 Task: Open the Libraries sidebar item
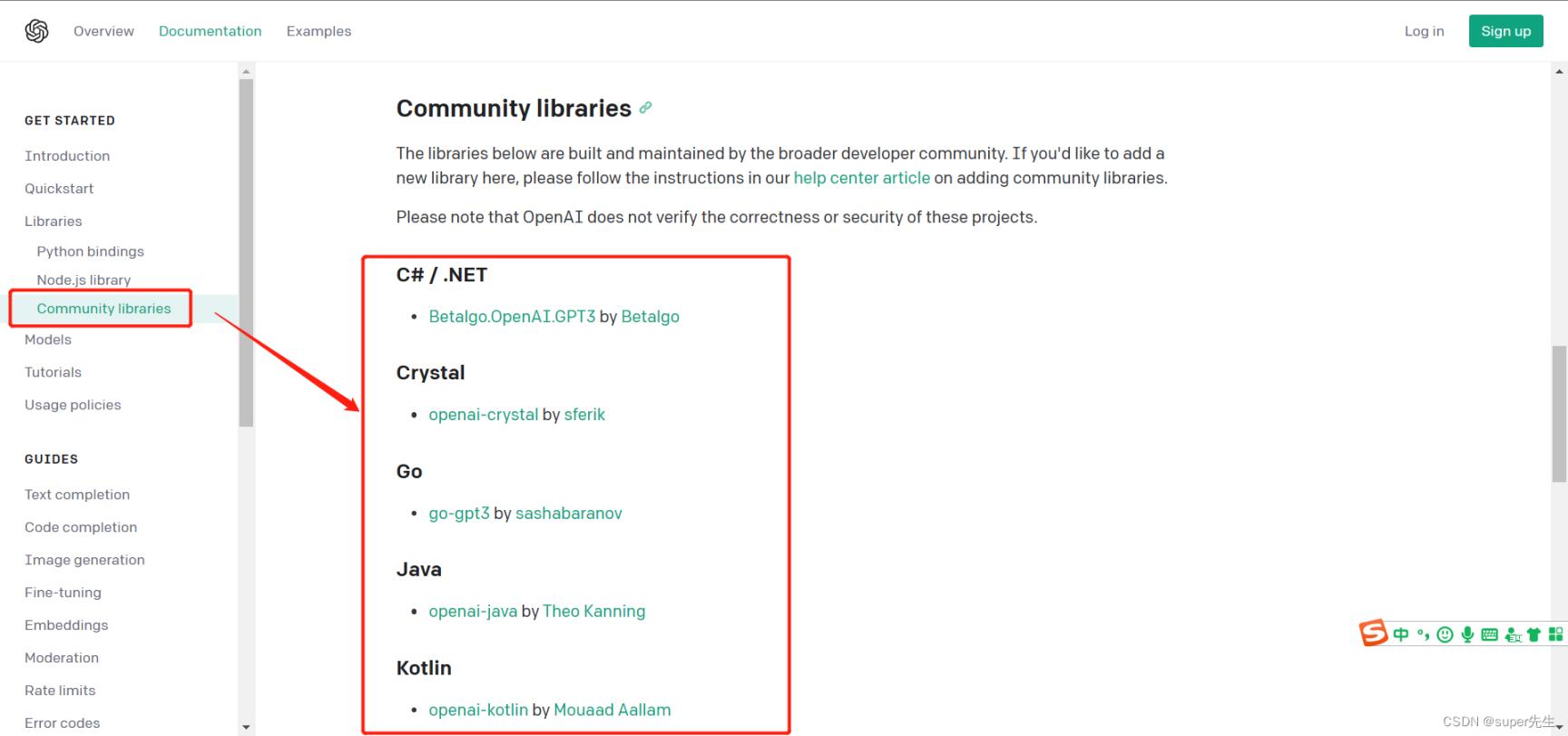pos(53,221)
